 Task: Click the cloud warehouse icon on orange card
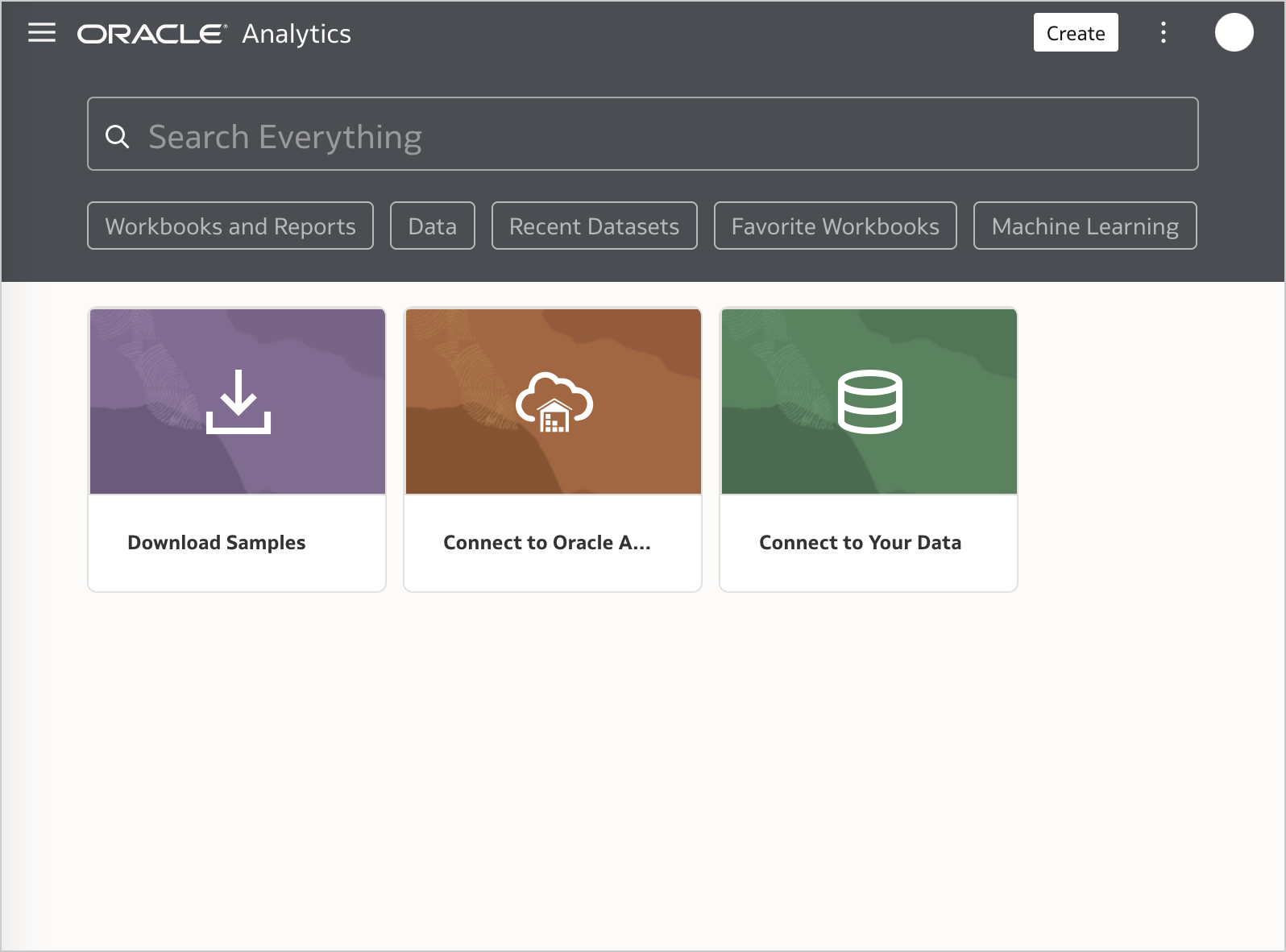click(x=554, y=402)
